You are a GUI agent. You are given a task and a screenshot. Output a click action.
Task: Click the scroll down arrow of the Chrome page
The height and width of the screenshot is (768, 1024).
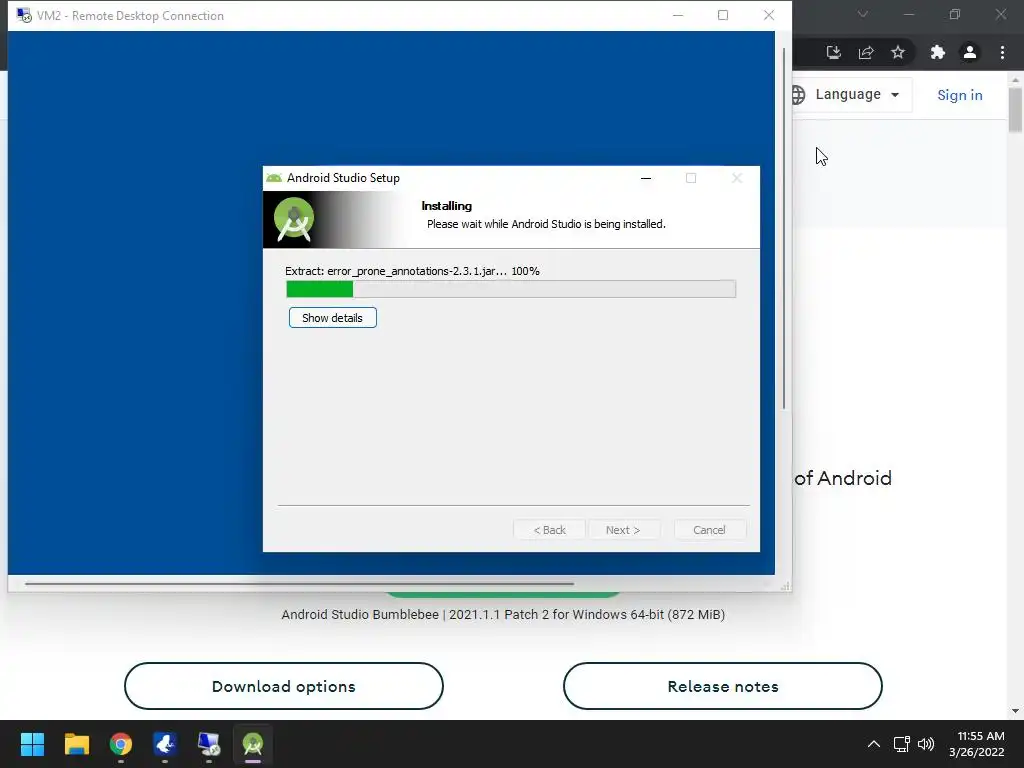1015,711
